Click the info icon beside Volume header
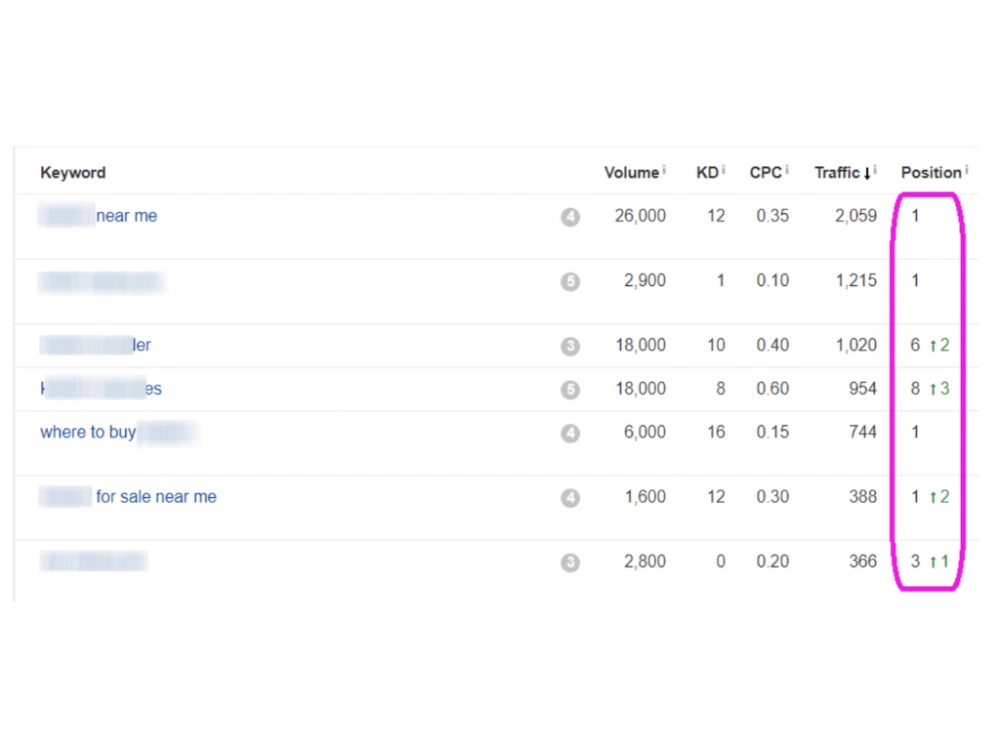 pos(663,170)
